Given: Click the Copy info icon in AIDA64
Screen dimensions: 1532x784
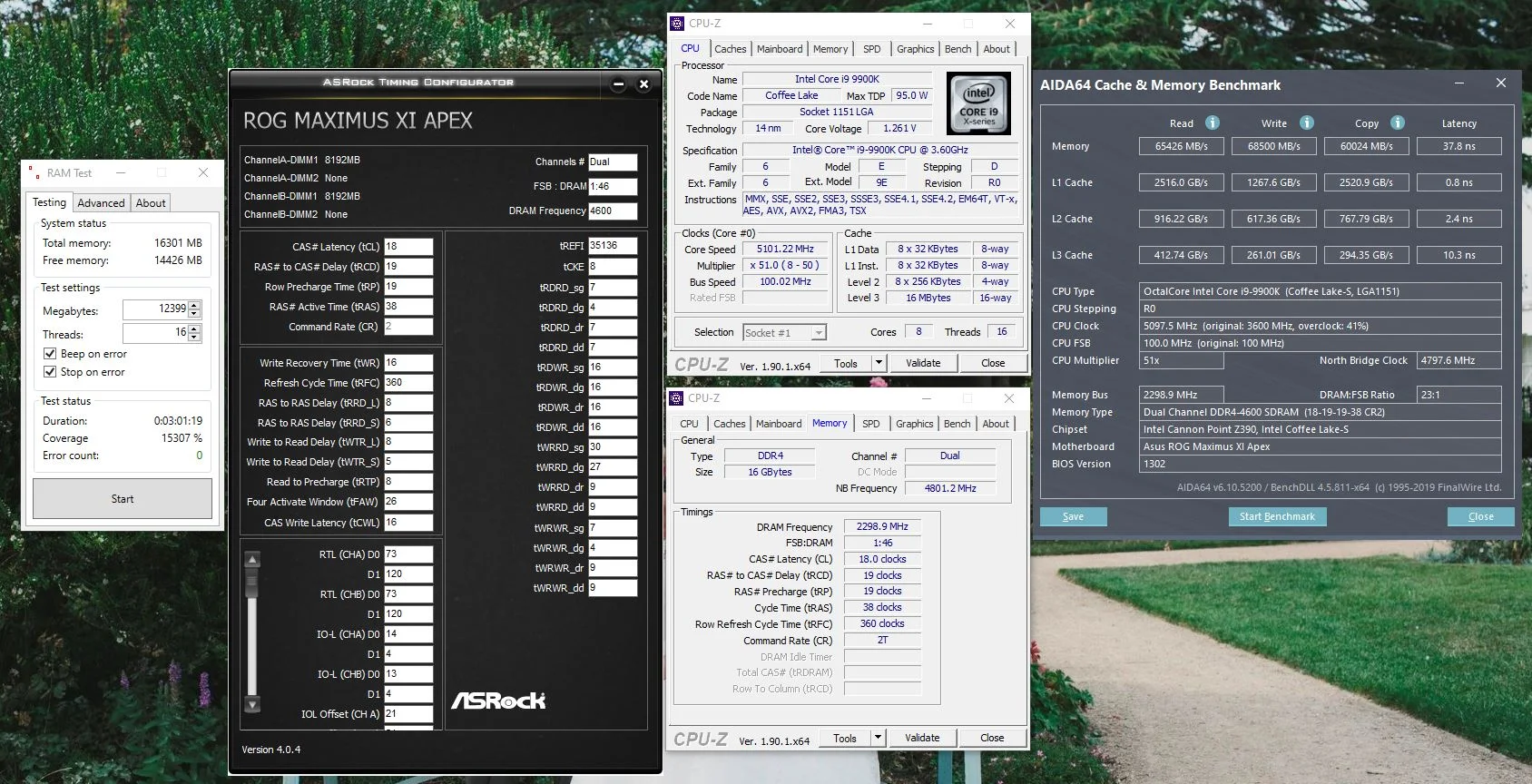Looking at the screenshot, I should 1397,122.
